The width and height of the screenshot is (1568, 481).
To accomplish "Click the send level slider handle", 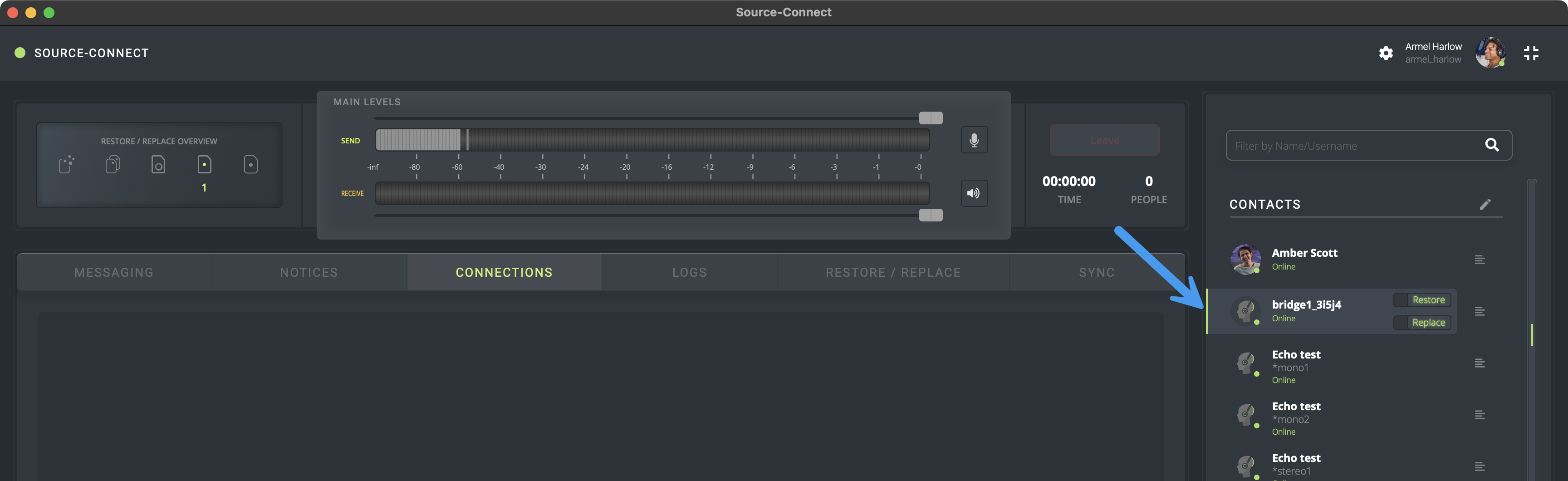I will pos(931,118).
